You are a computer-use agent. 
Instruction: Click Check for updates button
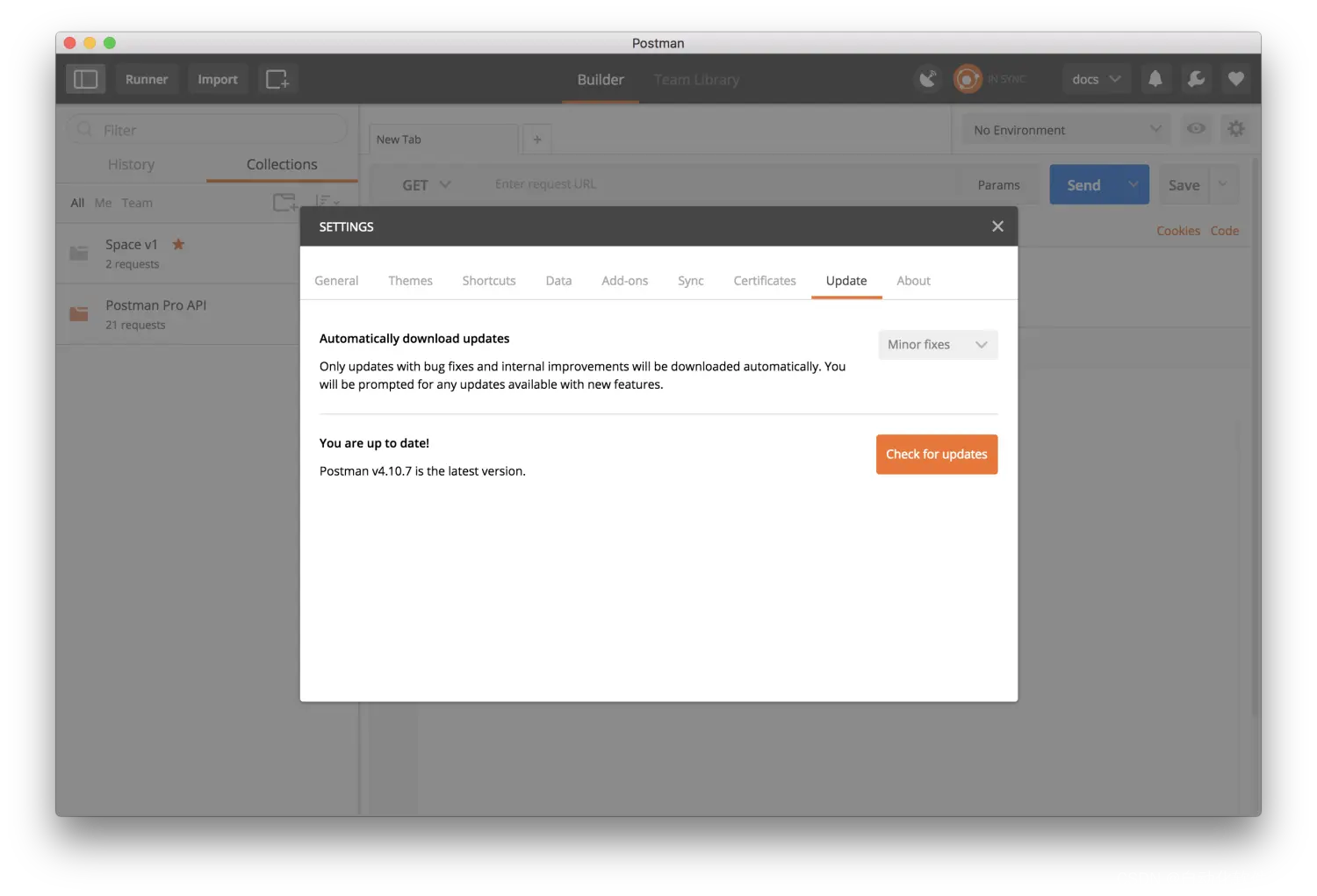(937, 455)
